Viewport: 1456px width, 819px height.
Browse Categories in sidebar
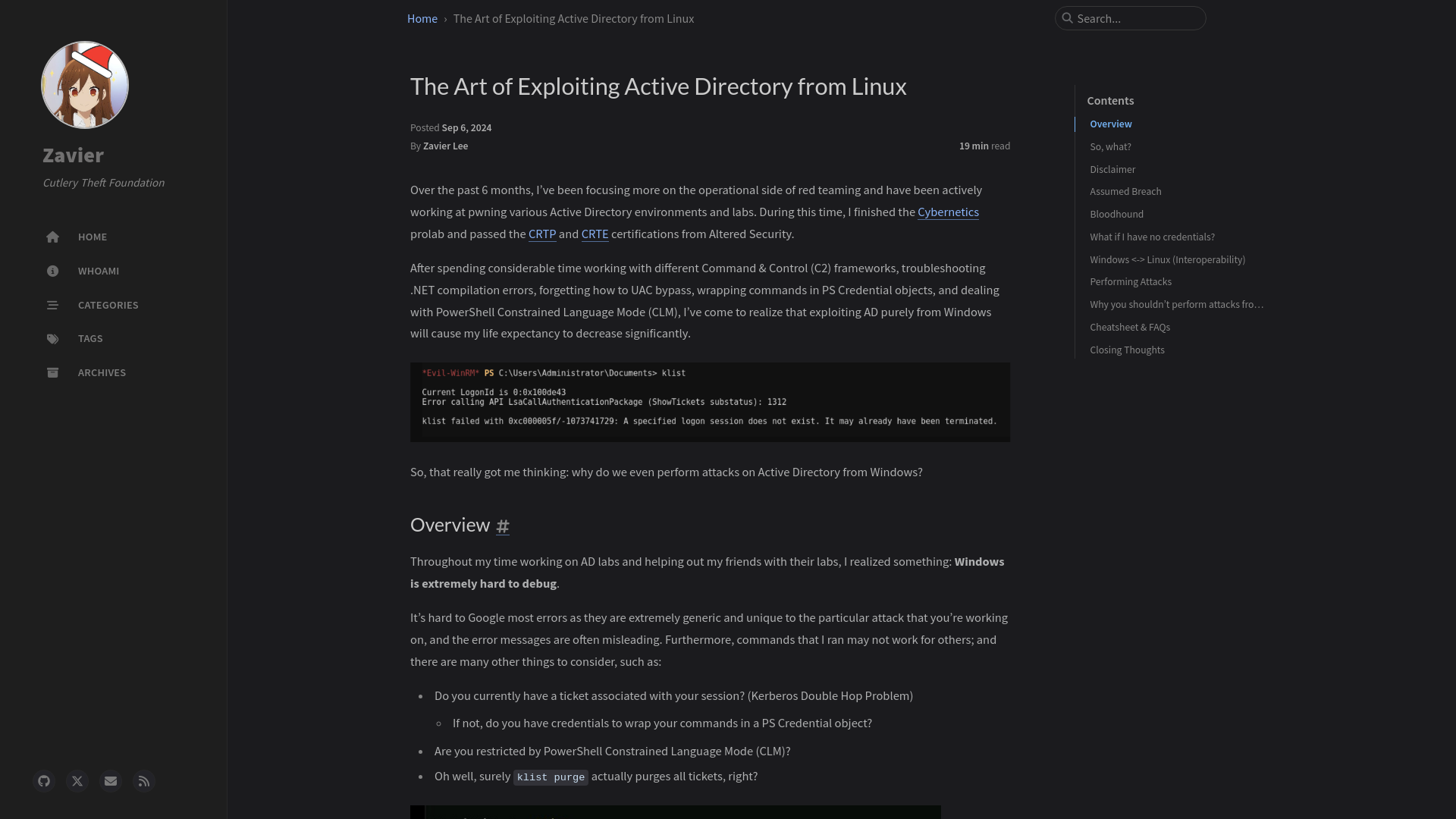point(107,304)
